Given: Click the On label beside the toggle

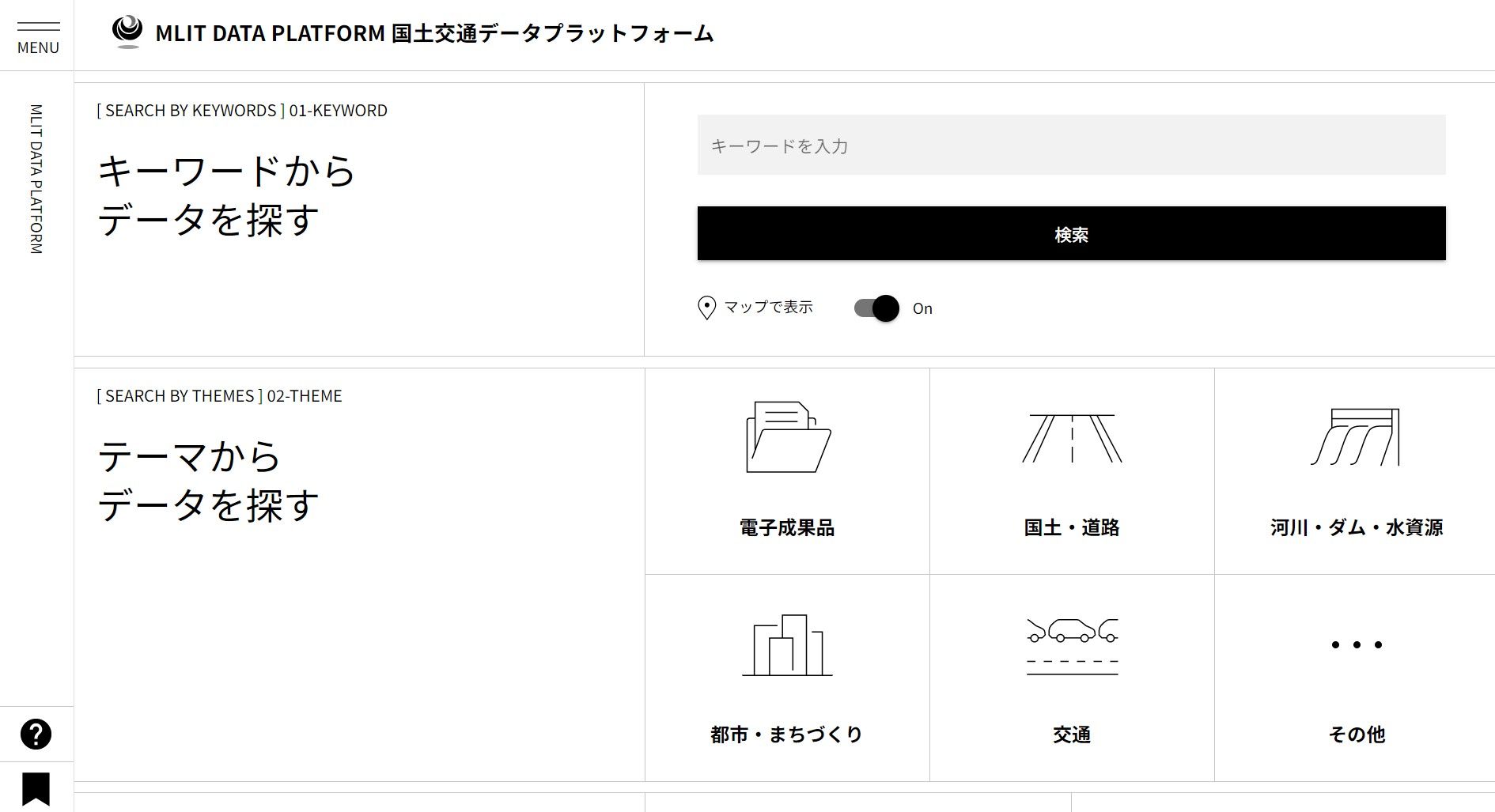Looking at the screenshot, I should point(922,308).
